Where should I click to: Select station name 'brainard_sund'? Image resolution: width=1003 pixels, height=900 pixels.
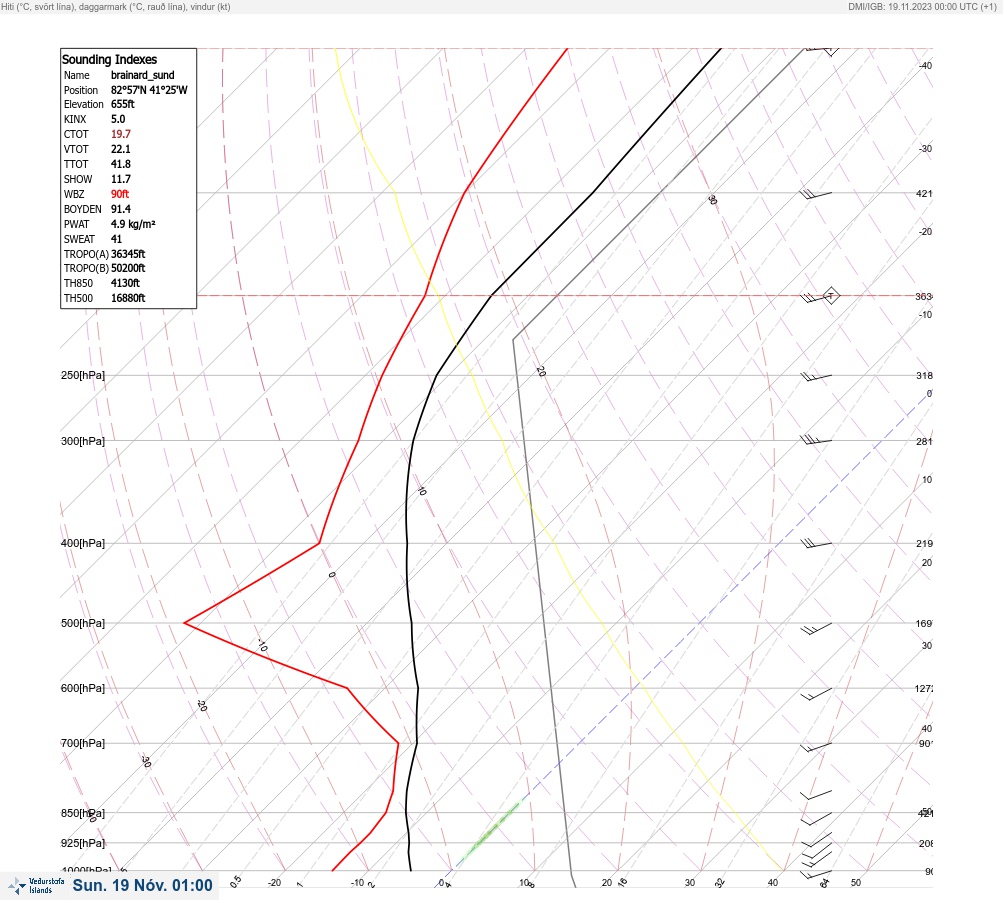(x=143, y=75)
